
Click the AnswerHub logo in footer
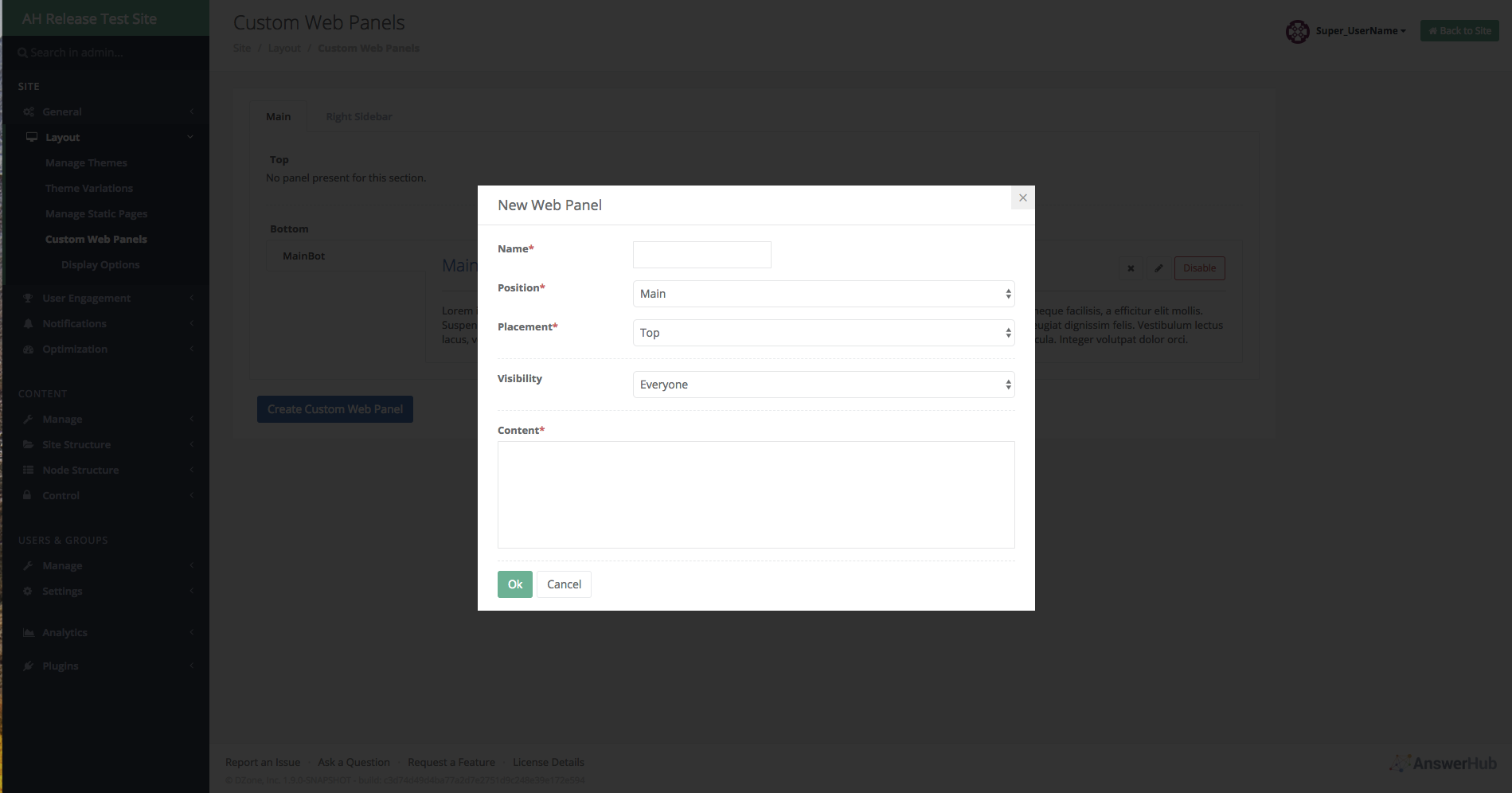pos(1443,764)
